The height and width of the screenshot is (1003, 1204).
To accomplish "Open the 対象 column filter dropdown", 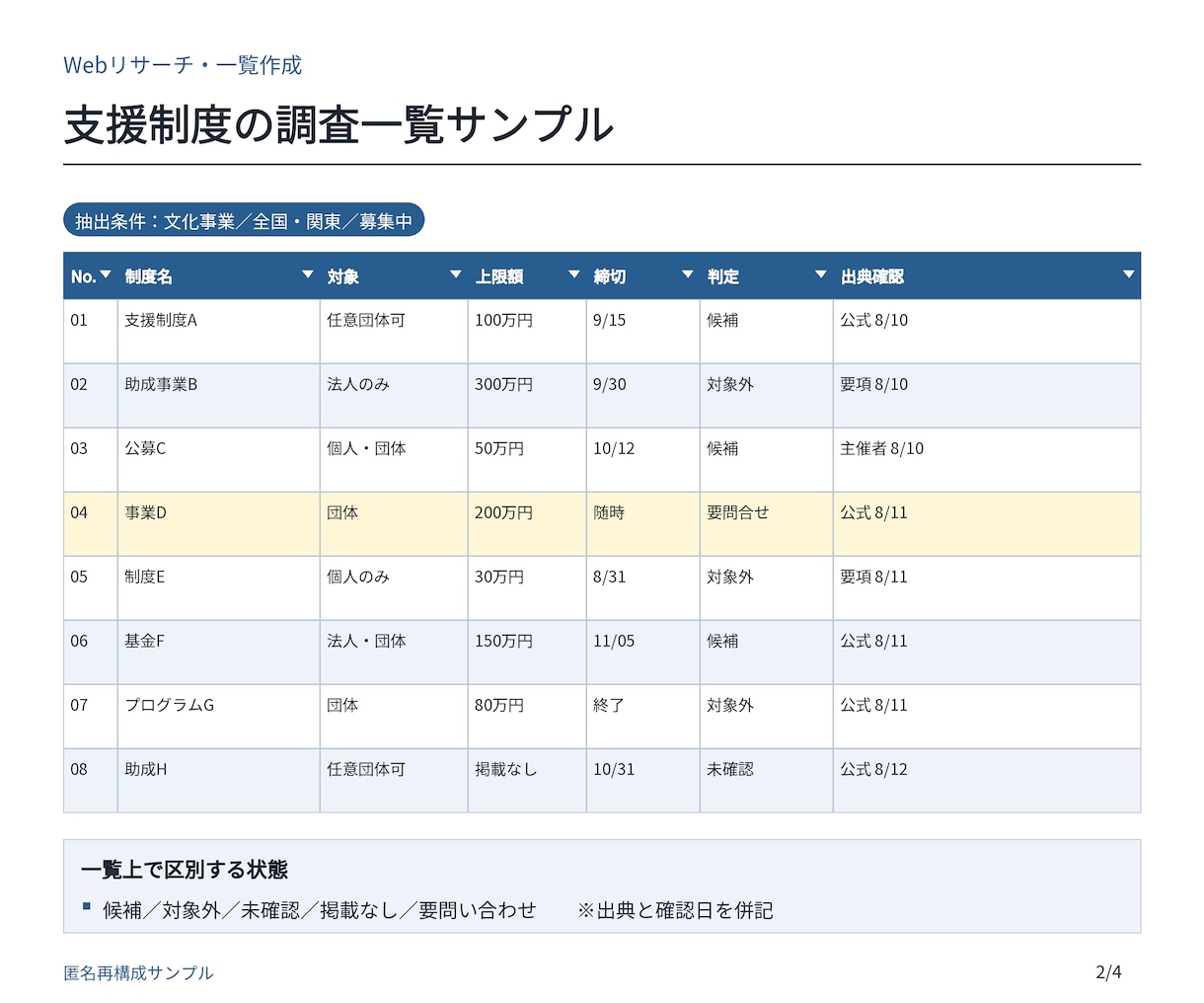I will [456, 275].
